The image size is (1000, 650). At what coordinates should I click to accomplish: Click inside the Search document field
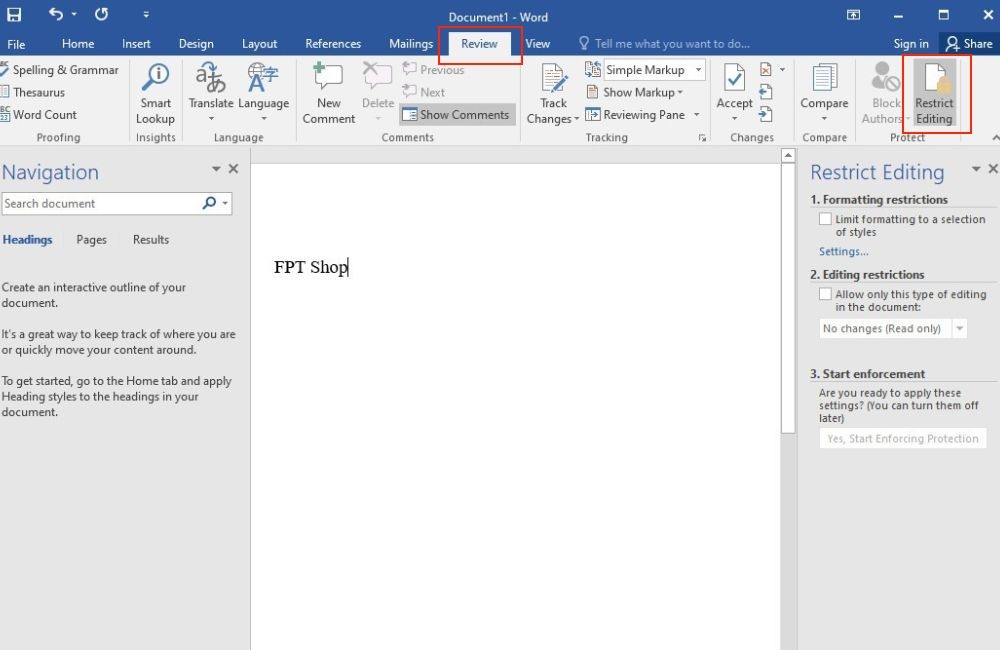pyautogui.click(x=102, y=203)
